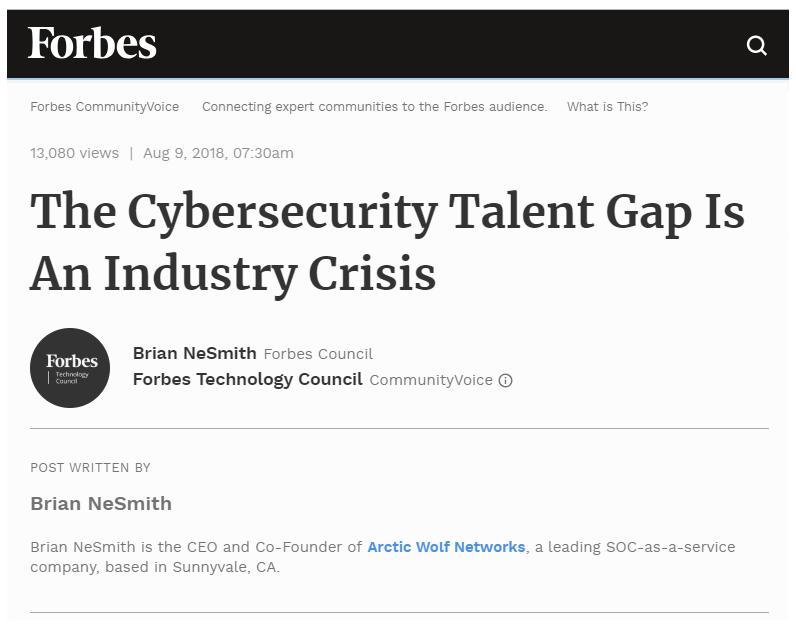Select the Brian NeSmith heading under Post Written By
This screenshot has width=796, height=628.
[101, 504]
